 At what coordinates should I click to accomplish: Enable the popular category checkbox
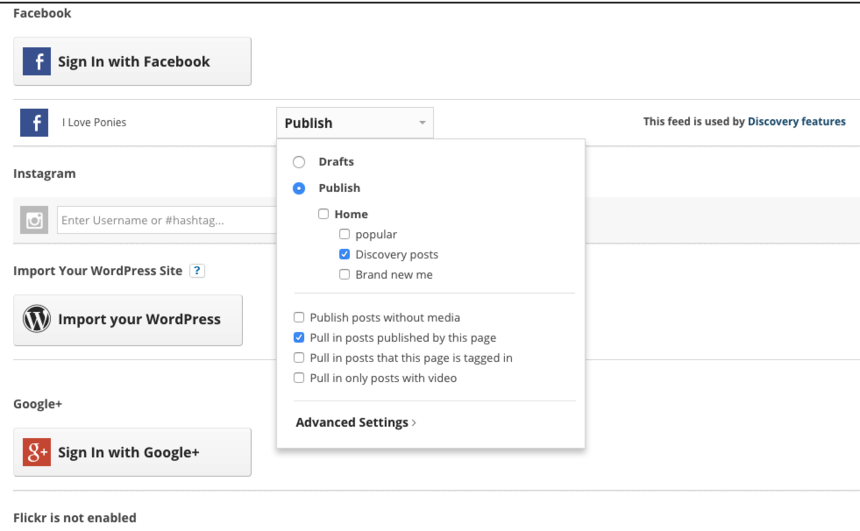pyautogui.click(x=344, y=234)
